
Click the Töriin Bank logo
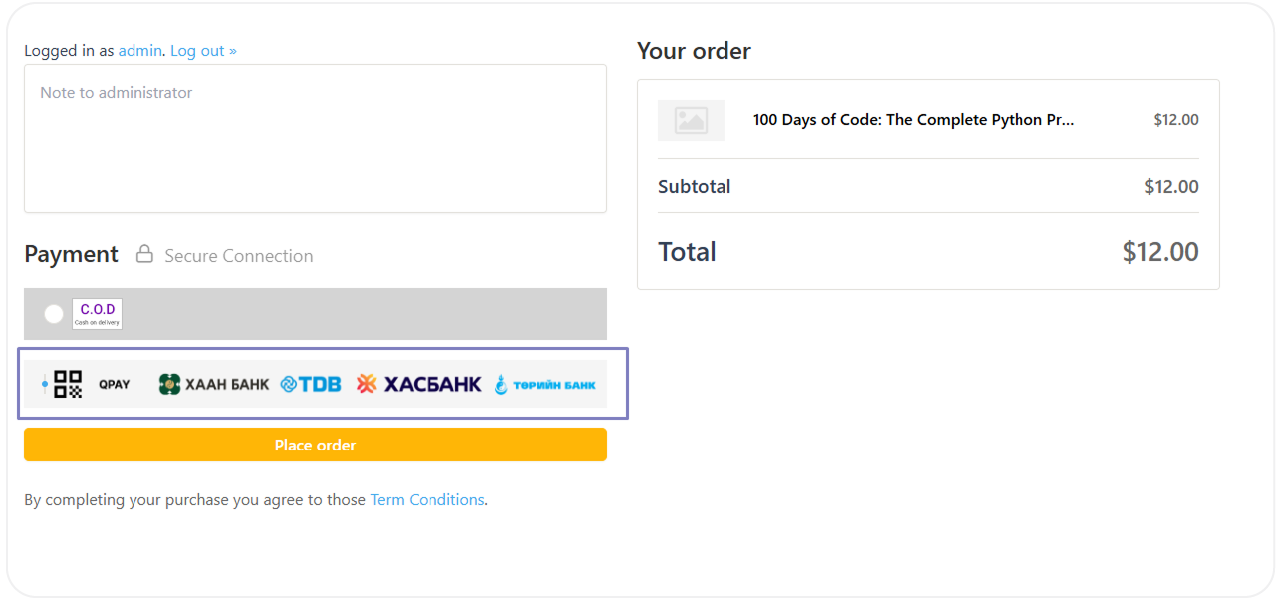545,385
